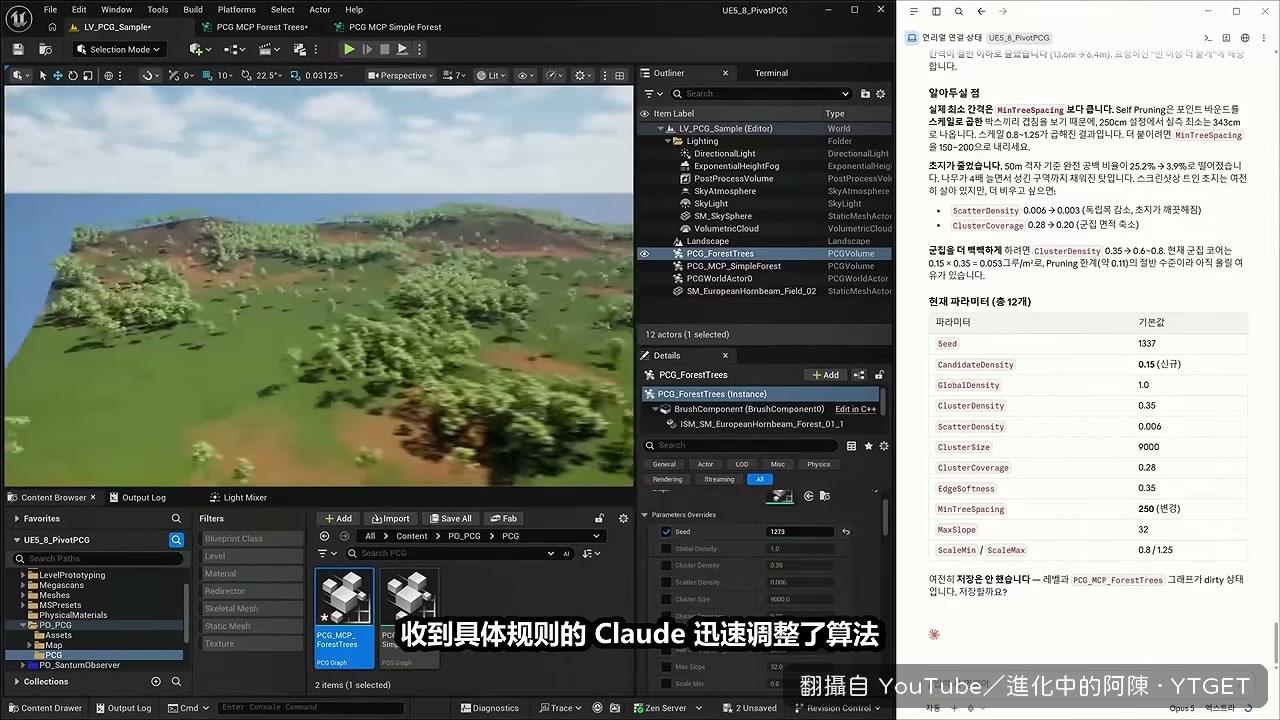1280x720 pixels.
Task: Click the Stop simulation button
Action: coord(384,49)
